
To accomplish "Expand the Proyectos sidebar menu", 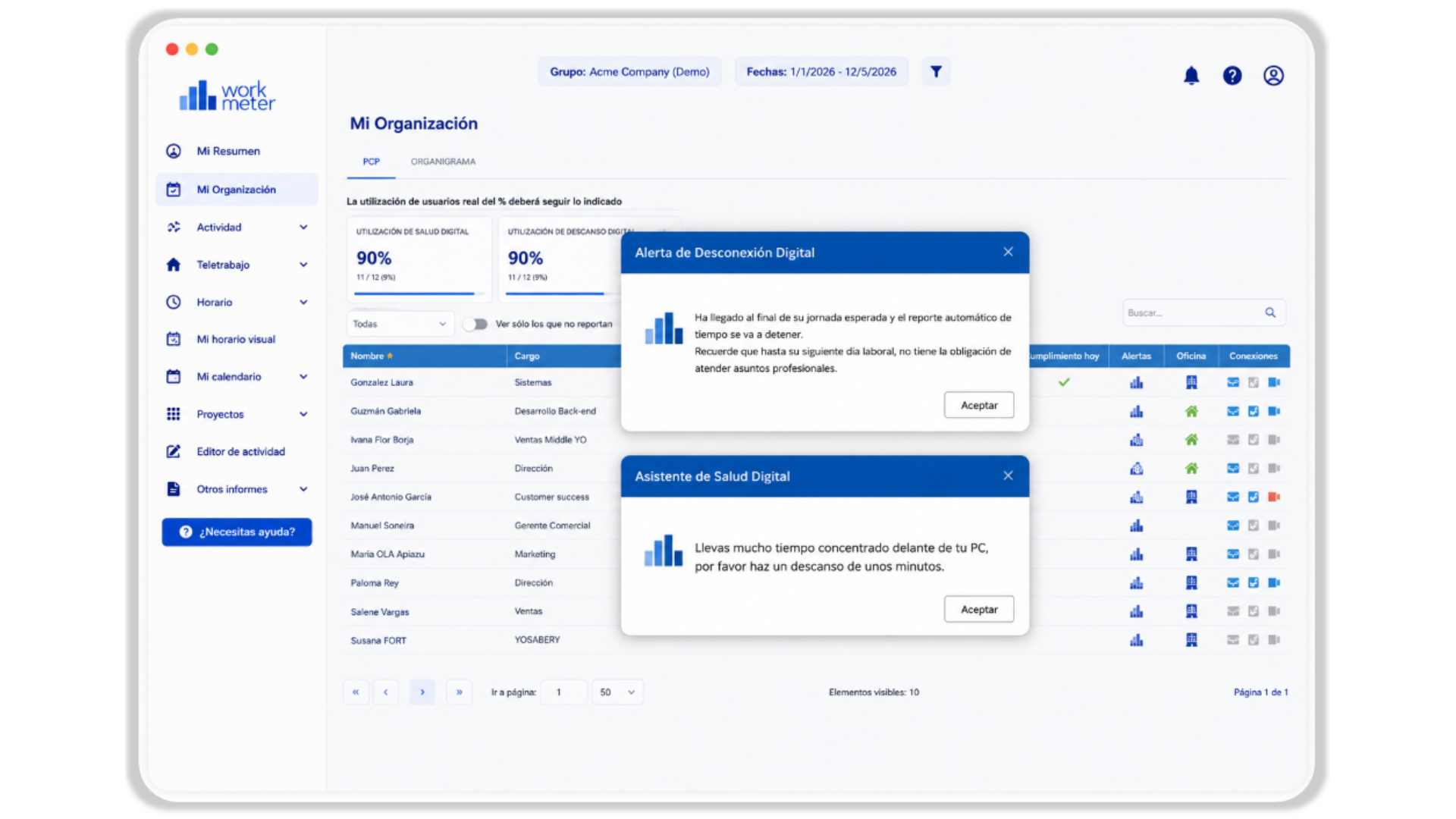I will [x=304, y=414].
